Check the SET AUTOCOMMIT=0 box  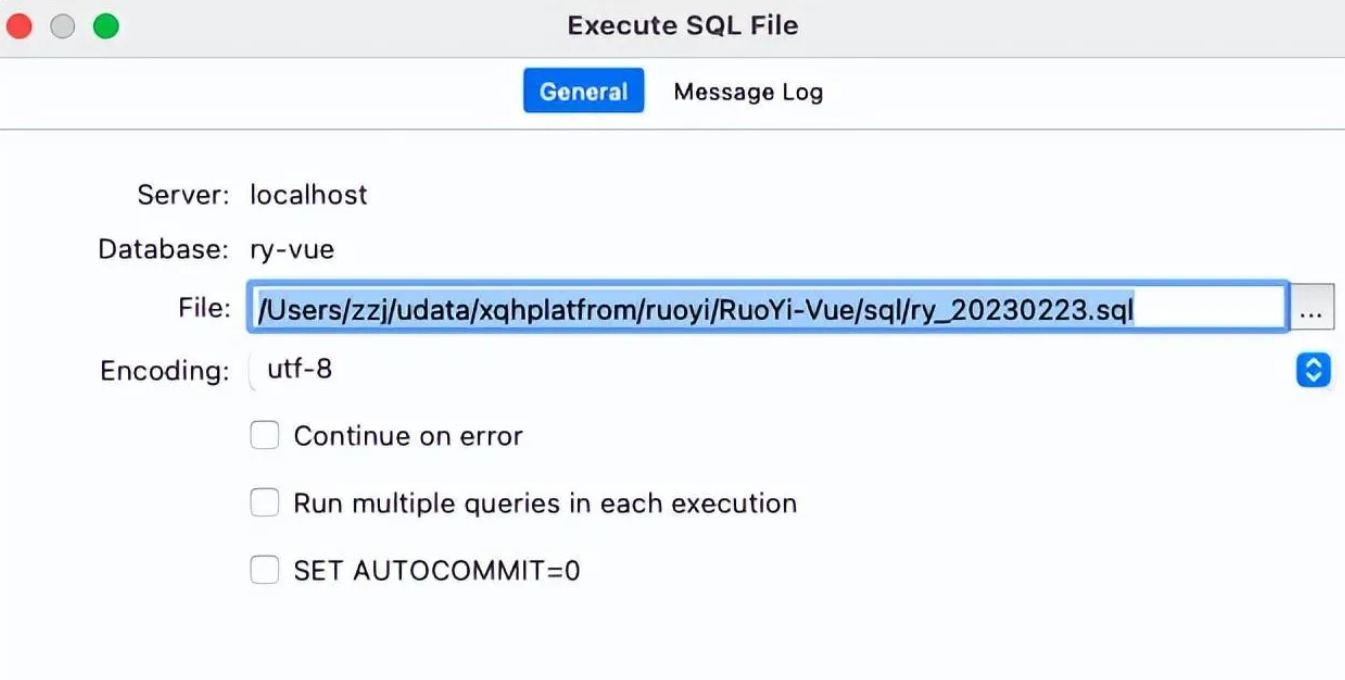[264, 570]
